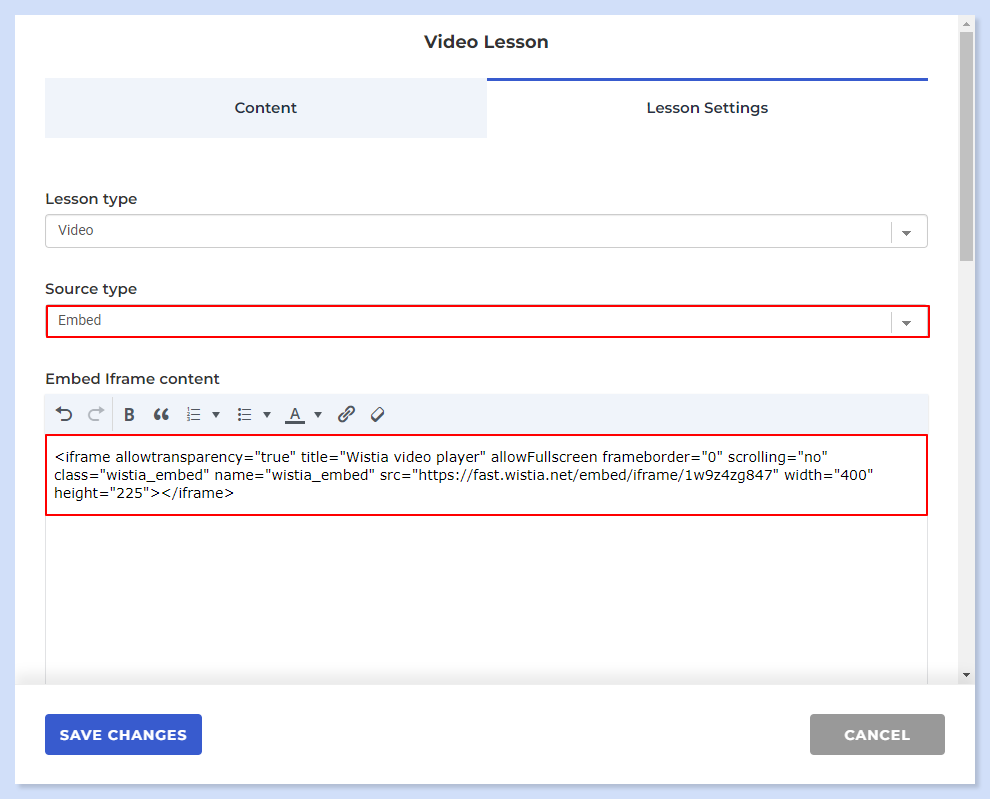Click the scrollbar up arrow

(966, 24)
